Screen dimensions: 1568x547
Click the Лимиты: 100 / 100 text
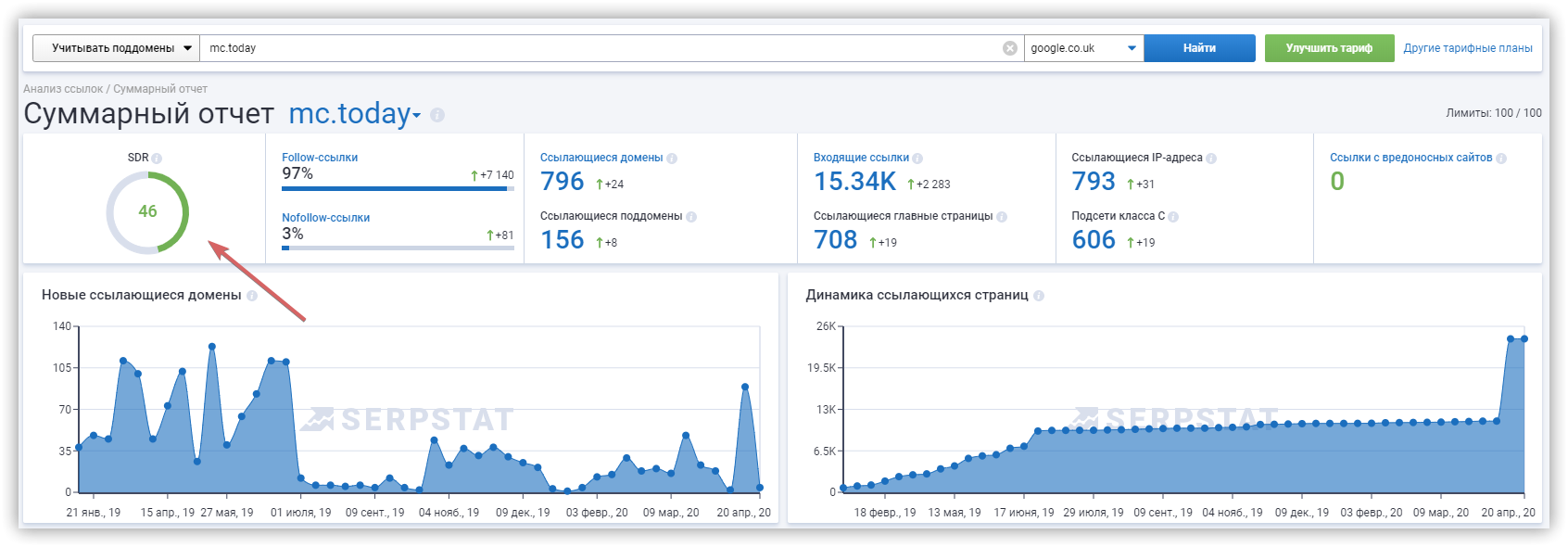1494,113
